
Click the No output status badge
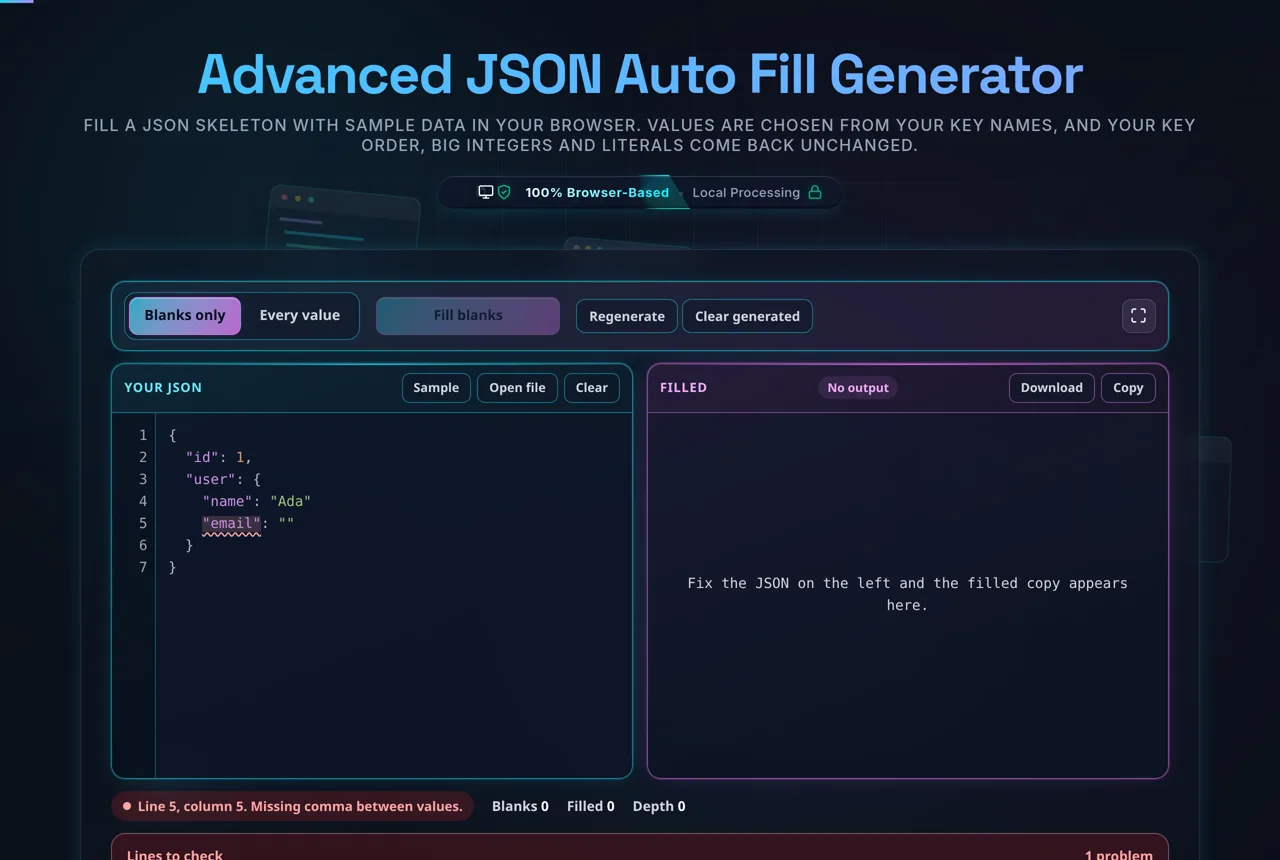[x=858, y=388]
